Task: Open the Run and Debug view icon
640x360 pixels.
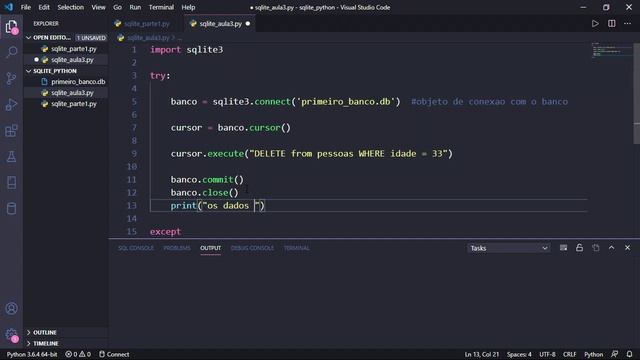Action: pyautogui.click(x=11, y=104)
